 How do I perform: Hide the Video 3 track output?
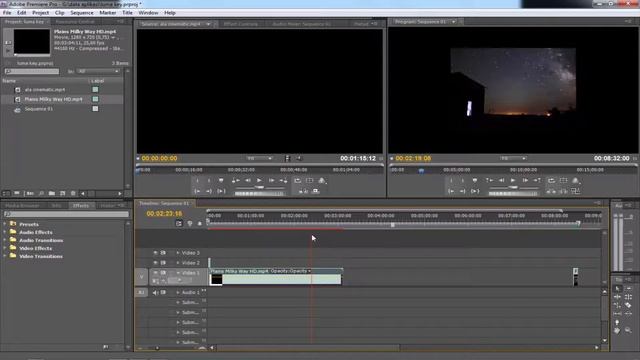(156, 253)
